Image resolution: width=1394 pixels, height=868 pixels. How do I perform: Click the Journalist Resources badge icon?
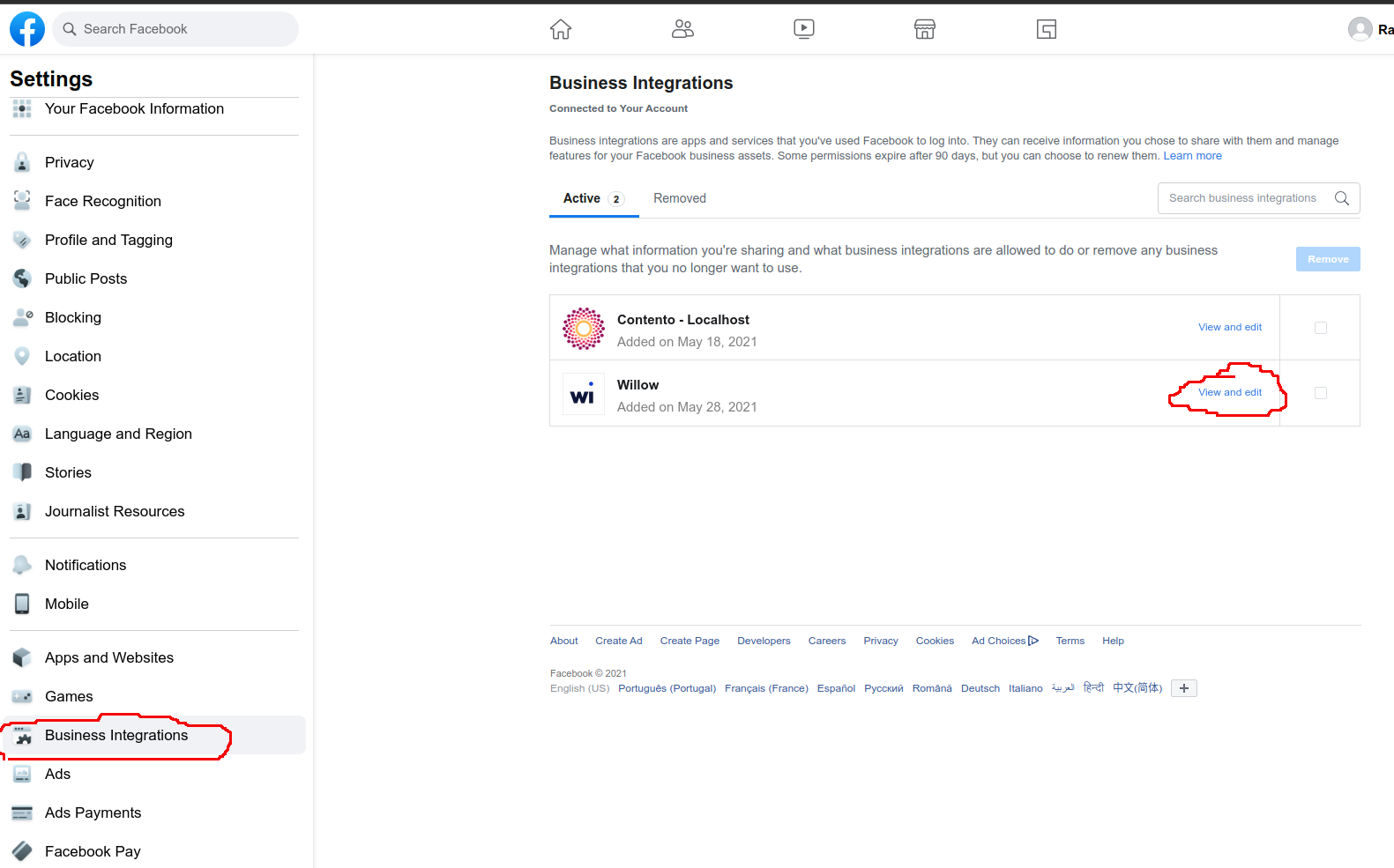coord(22,511)
